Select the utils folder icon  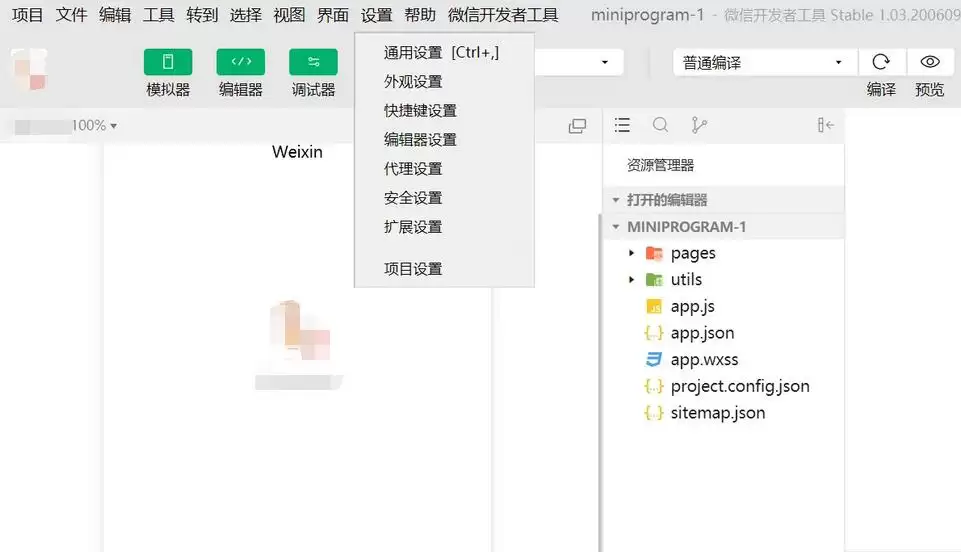pyautogui.click(x=654, y=280)
